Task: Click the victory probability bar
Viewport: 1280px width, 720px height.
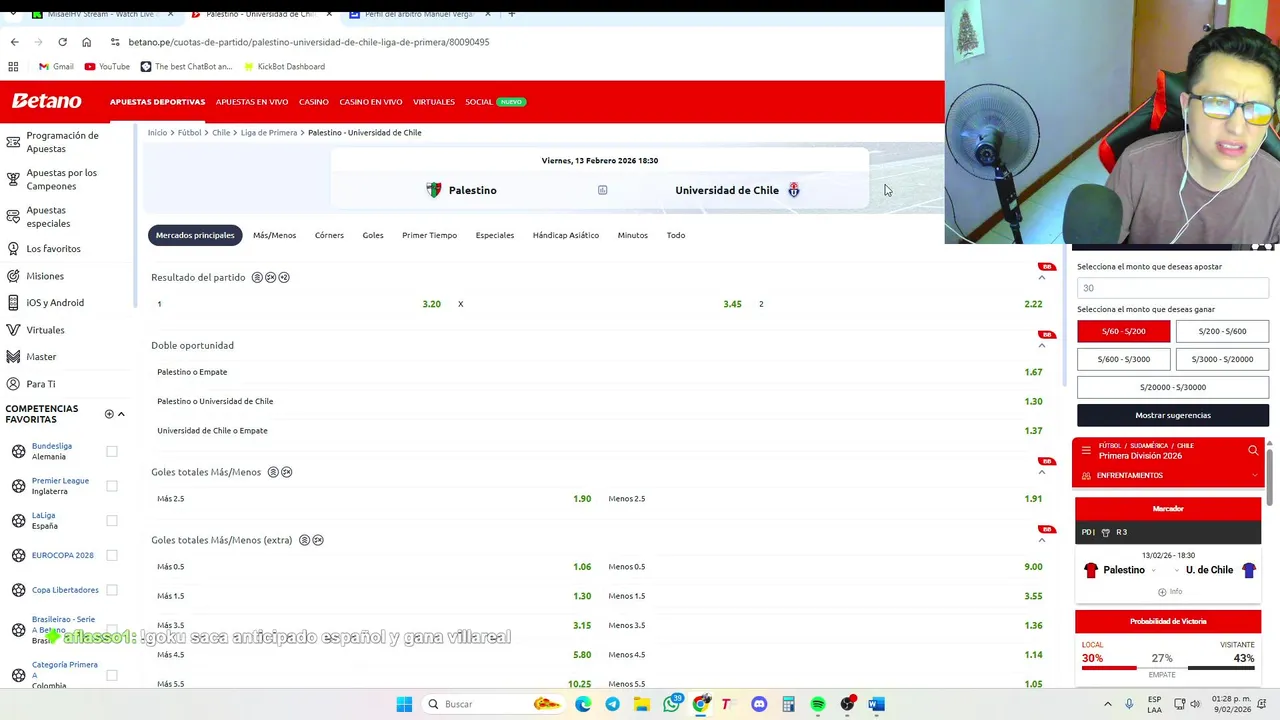Action: coord(1168,667)
